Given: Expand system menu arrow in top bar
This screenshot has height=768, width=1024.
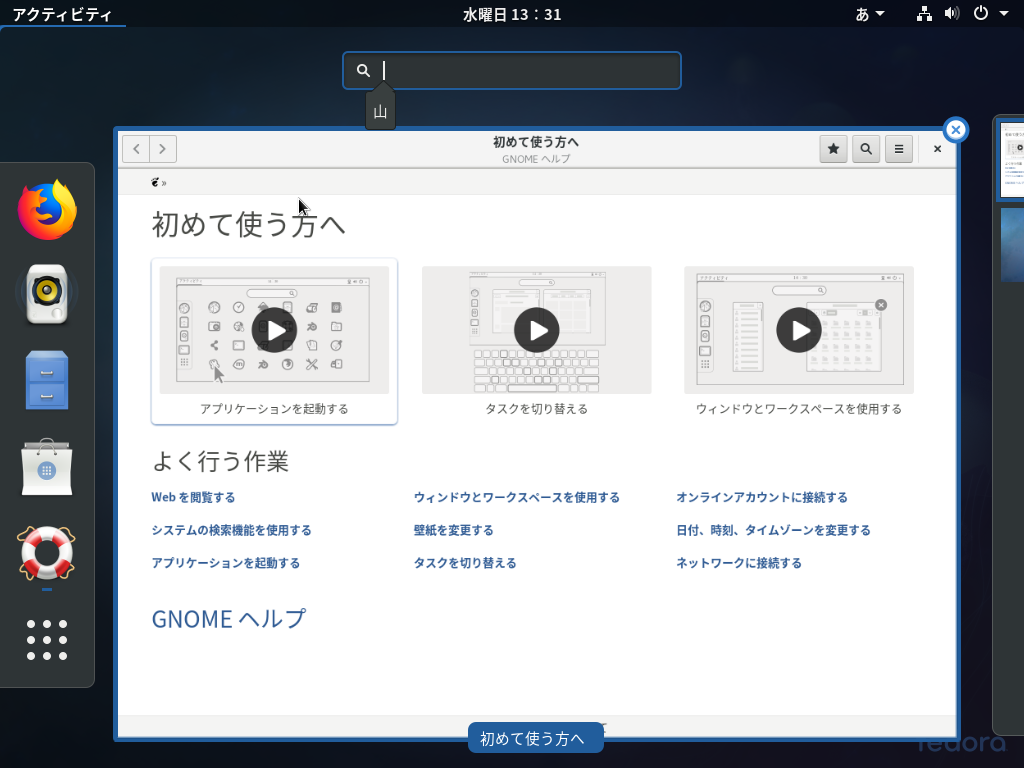Looking at the screenshot, I should coord(1004,14).
